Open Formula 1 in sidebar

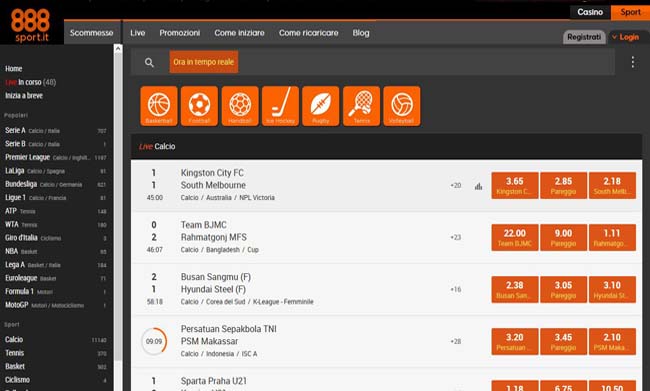[x=56, y=291]
